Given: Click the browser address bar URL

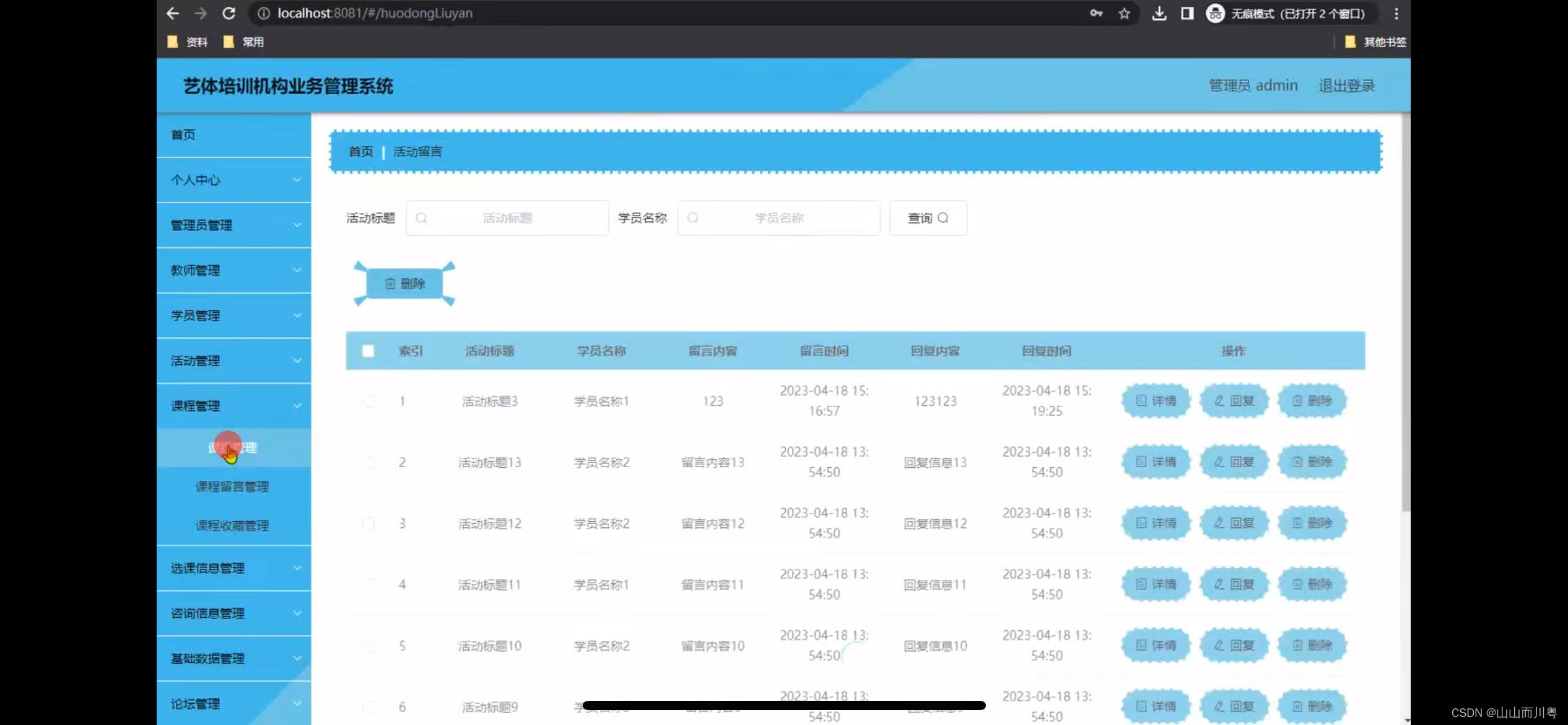Looking at the screenshot, I should (x=375, y=13).
